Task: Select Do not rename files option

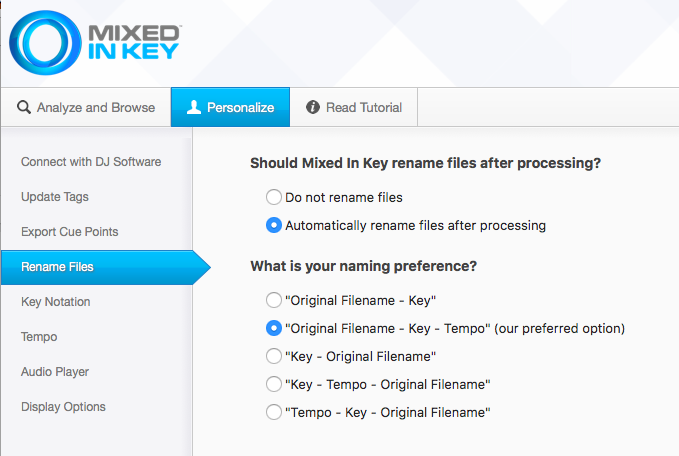Action: [x=274, y=197]
